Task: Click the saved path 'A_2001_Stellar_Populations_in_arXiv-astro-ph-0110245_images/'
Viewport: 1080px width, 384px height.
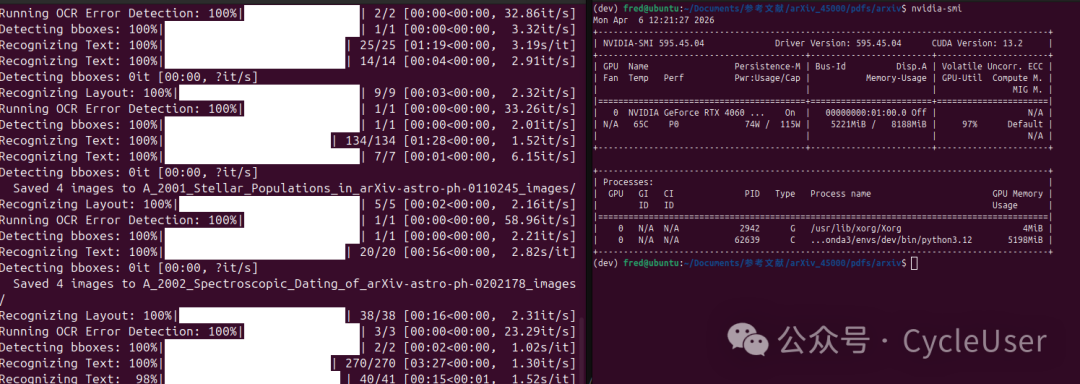Action: (x=358, y=189)
